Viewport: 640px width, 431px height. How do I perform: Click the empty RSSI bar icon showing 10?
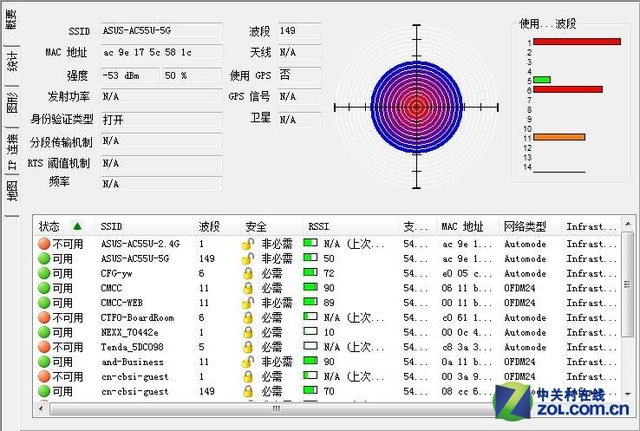311,331
